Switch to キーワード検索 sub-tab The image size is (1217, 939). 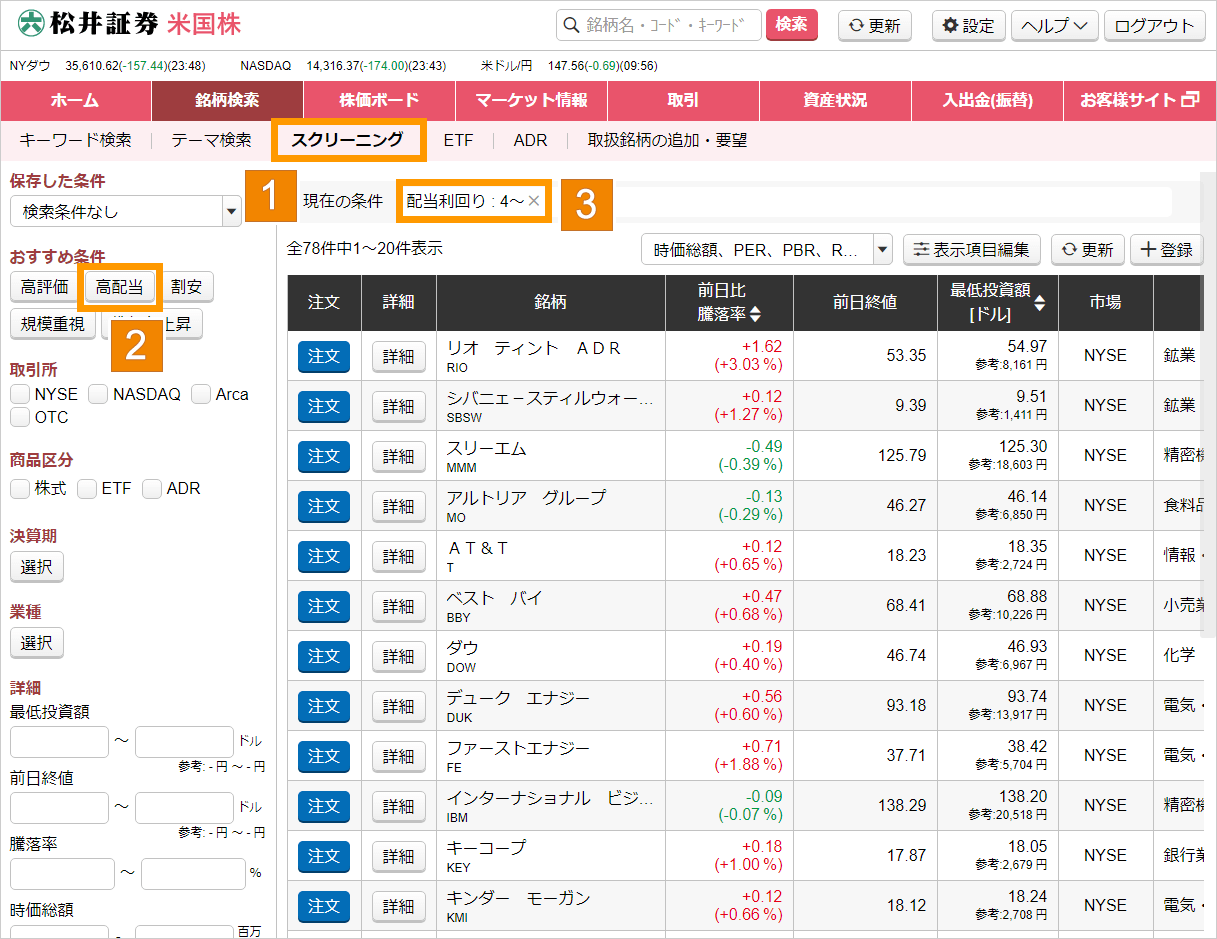tap(75, 140)
